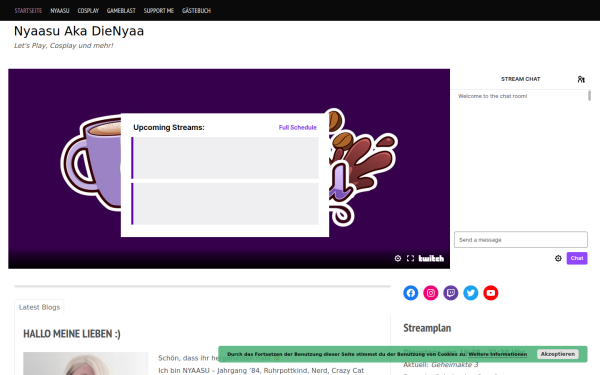The image size is (600, 375).
Task: Visit the Facebook profile icon
Action: coord(411,293)
